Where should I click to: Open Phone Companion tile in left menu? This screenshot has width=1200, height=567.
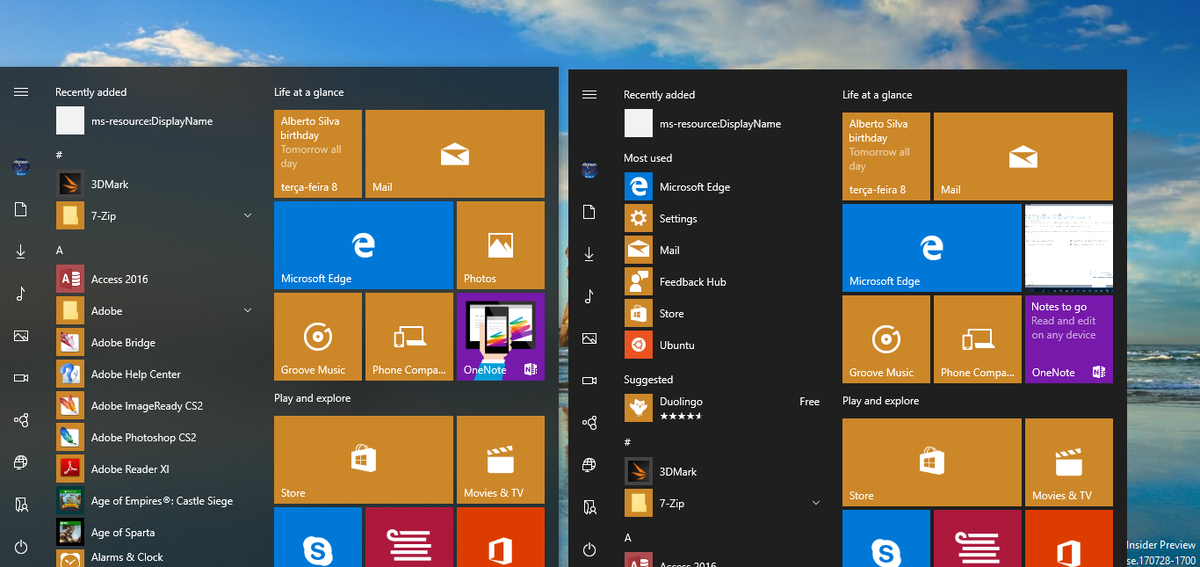click(x=409, y=337)
